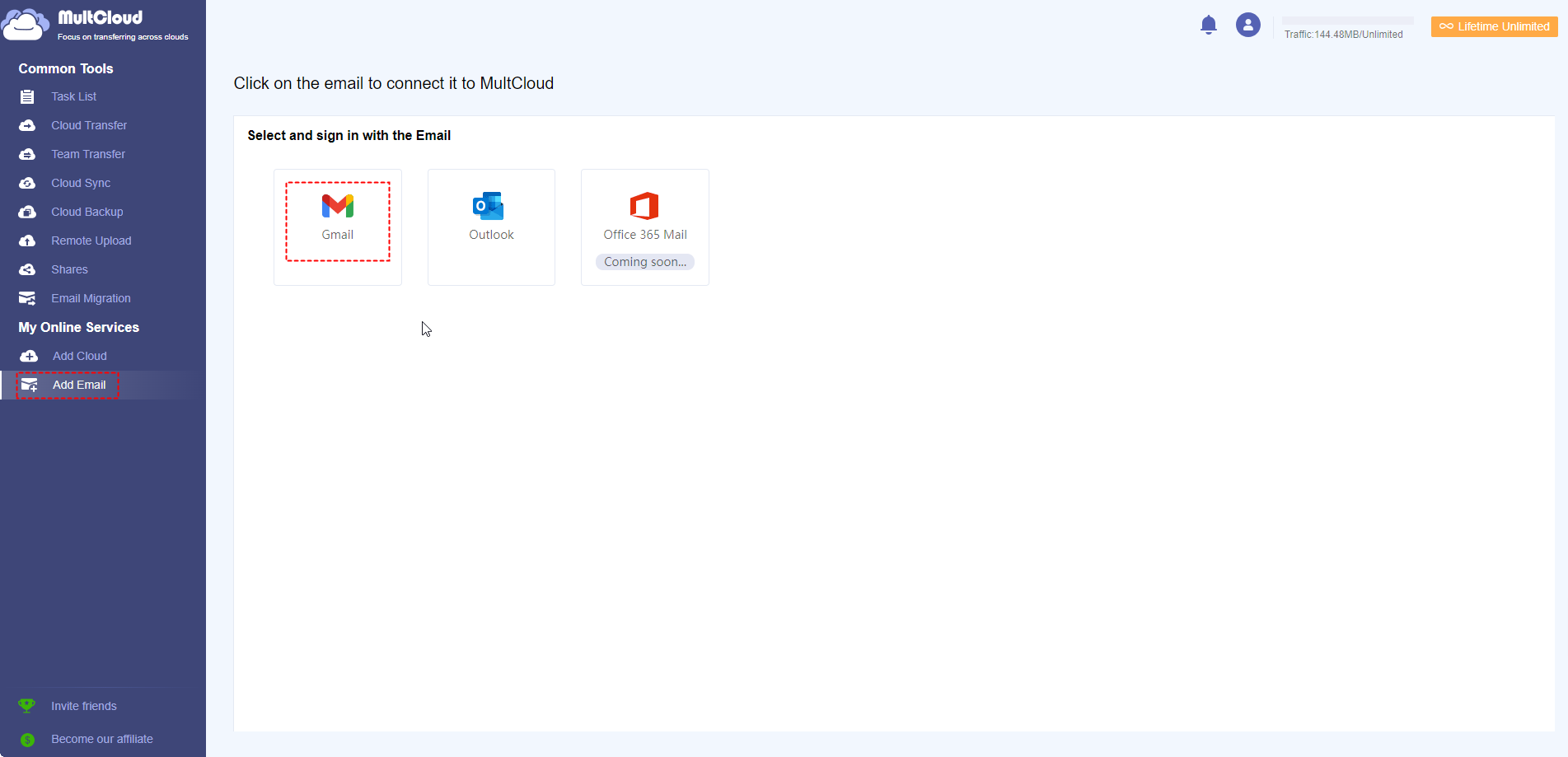
Task: Open the notifications bell
Action: [1209, 25]
